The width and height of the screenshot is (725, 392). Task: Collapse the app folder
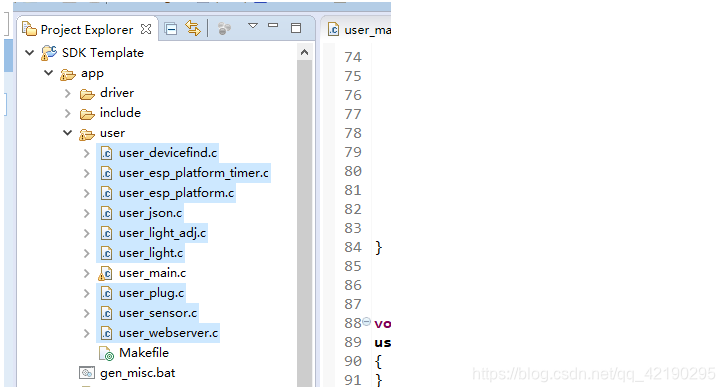(49, 73)
